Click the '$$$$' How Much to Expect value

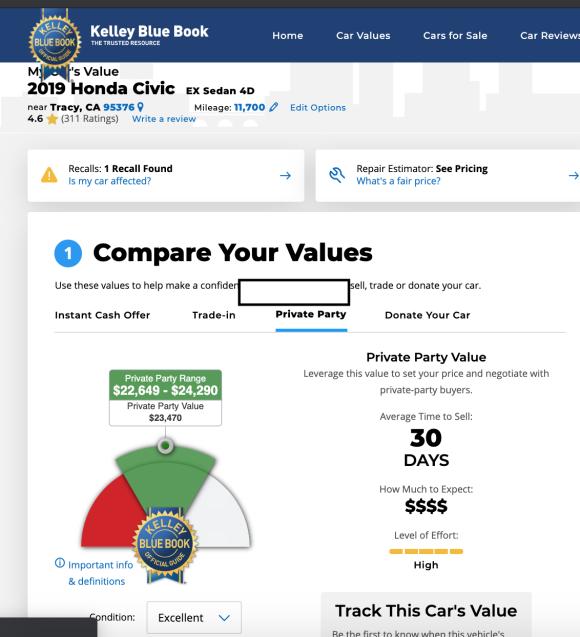point(426,506)
